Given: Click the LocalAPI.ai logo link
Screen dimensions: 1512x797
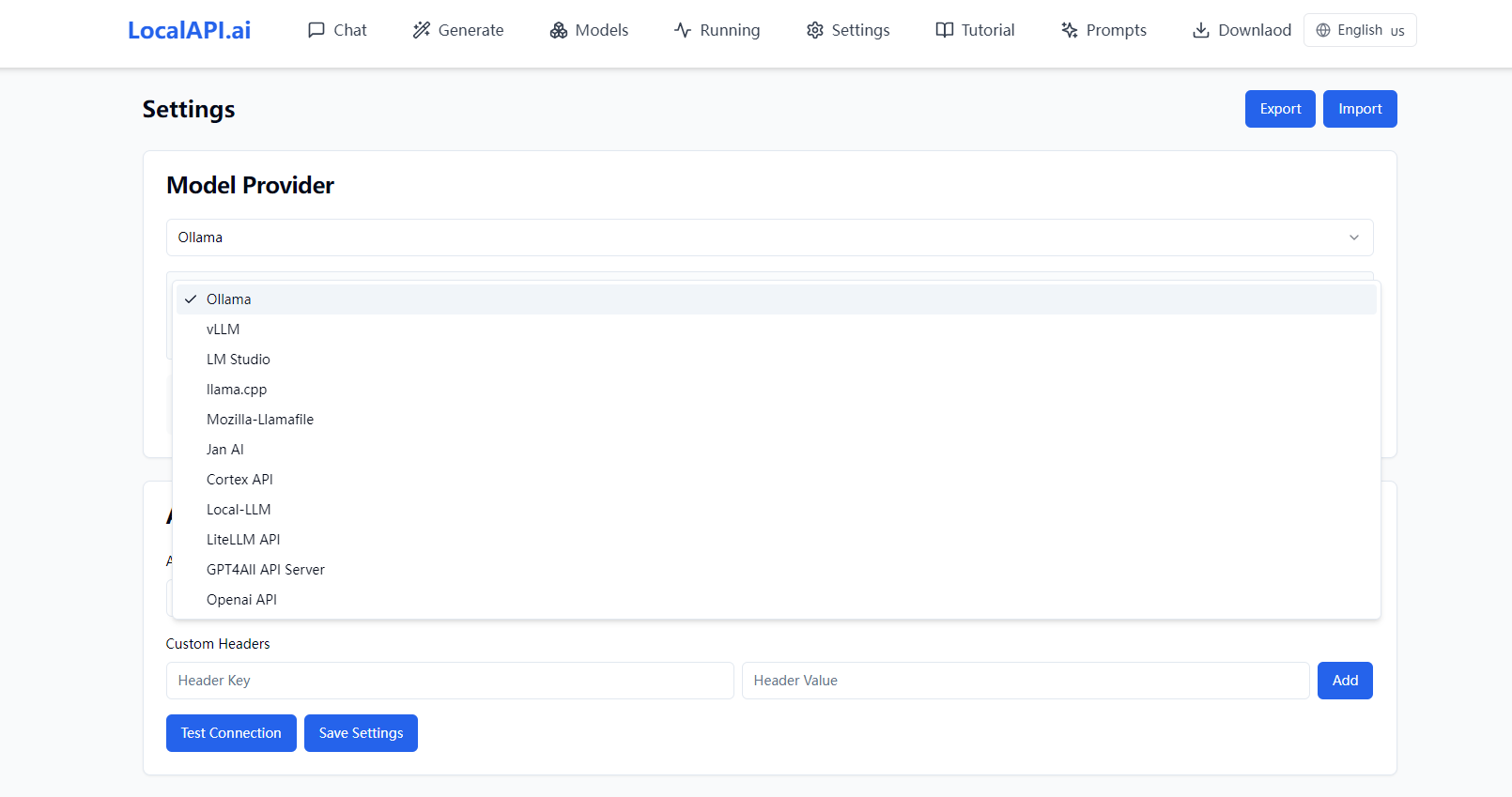Looking at the screenshot, I should tap(189, 30).
